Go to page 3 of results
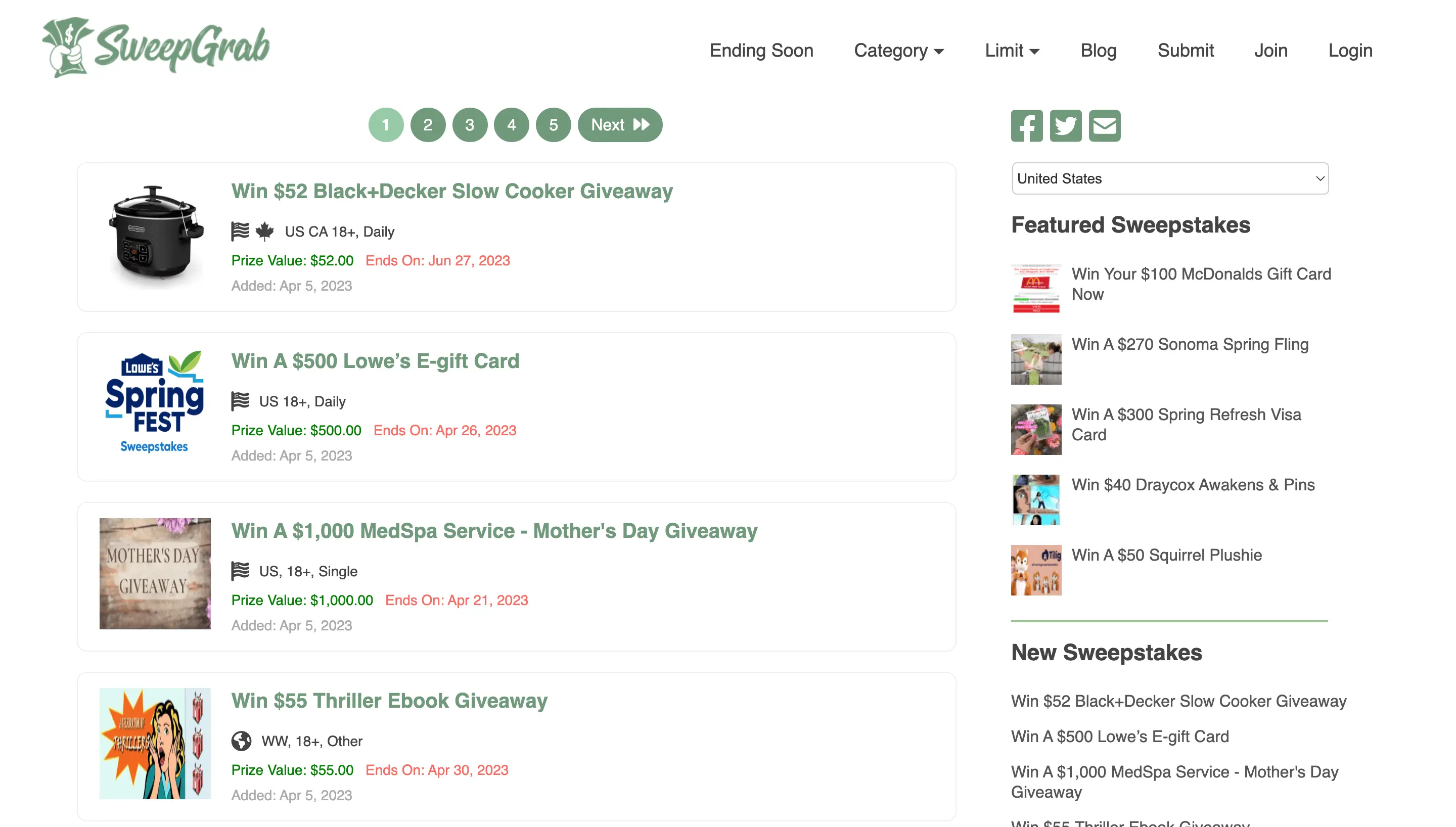The width and height of the screenshot is (1456, 827). point(470,125)
